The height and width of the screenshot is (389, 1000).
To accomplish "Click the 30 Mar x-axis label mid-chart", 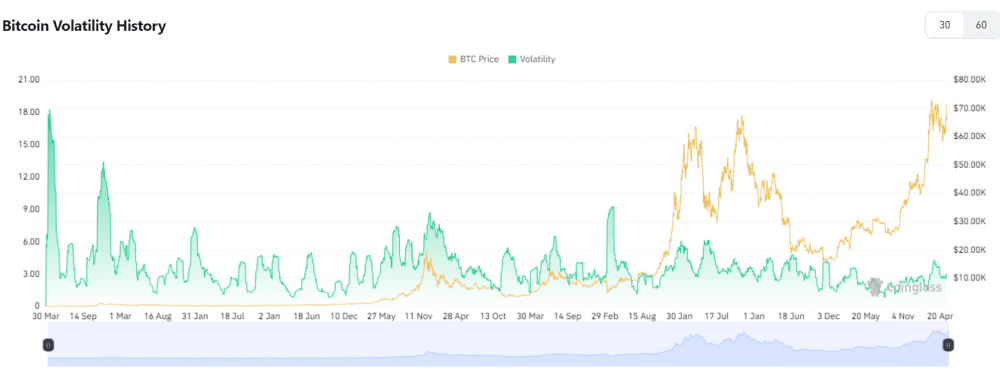I will pyautogui.click(x=530, y=316).
